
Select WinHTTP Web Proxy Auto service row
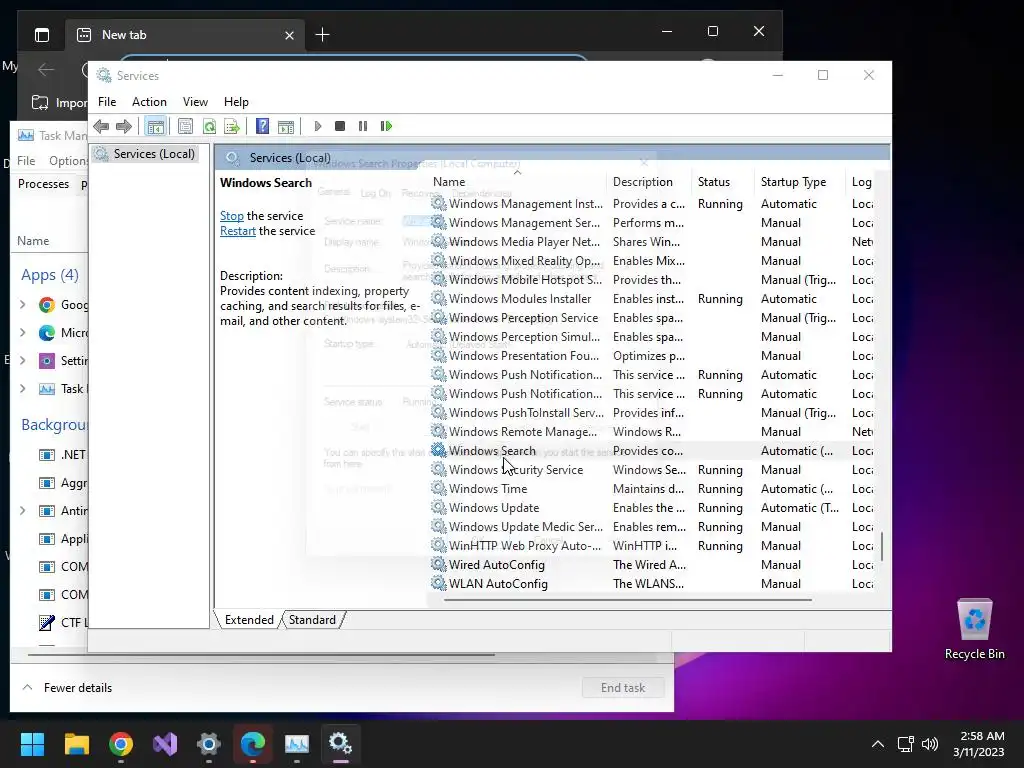point(651,546)
